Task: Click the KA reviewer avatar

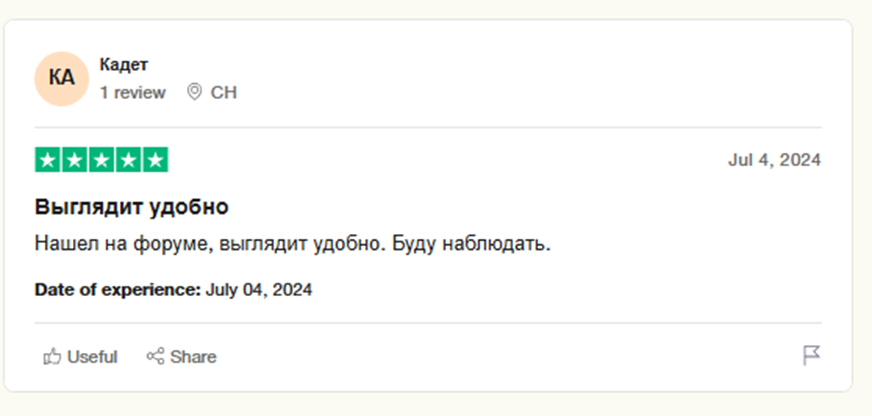Action: pos(61,78)
